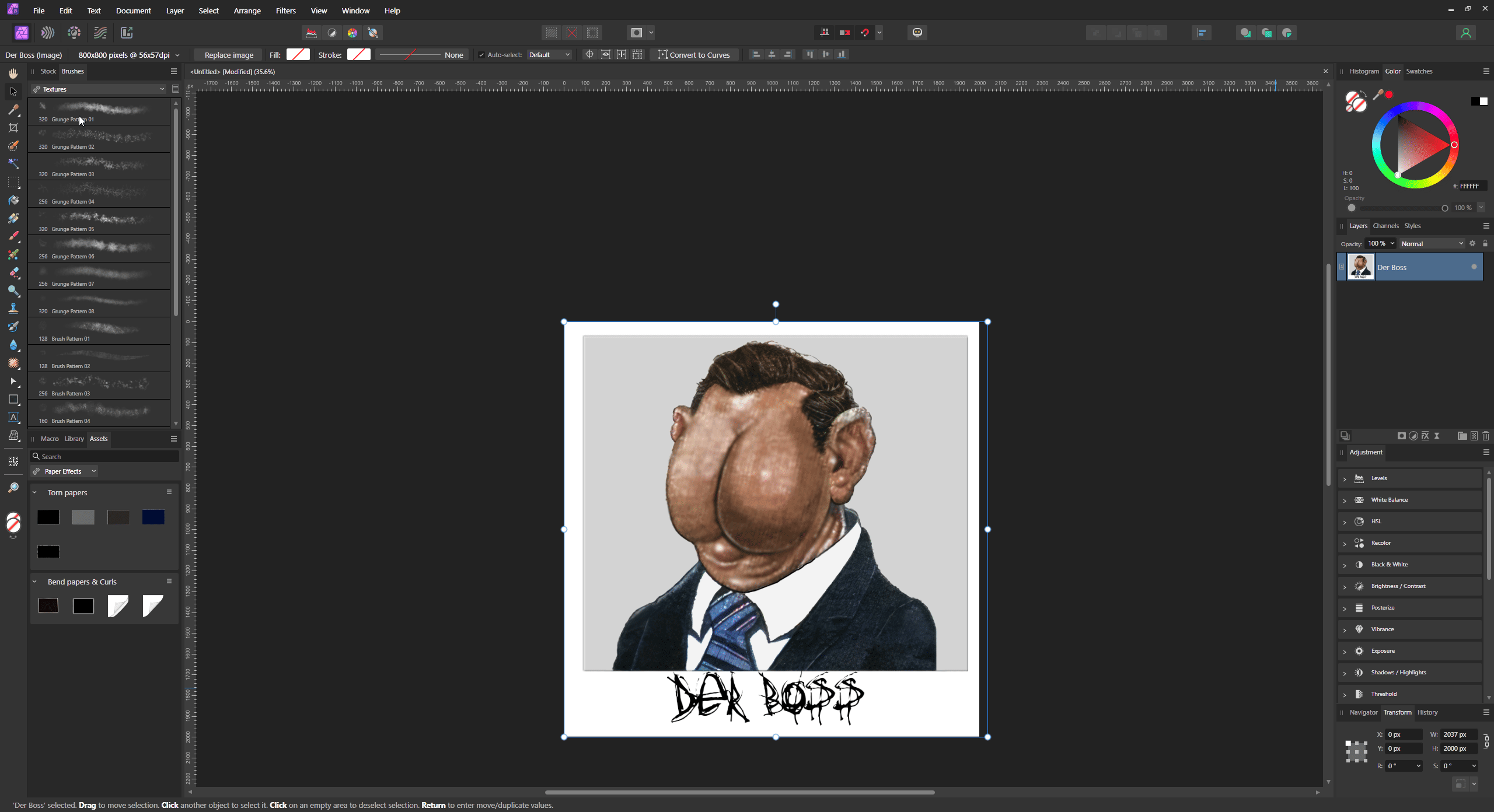1494x812 pixels.
Task: Expand the Levels adjustment presets
Action: [1345, 478]
